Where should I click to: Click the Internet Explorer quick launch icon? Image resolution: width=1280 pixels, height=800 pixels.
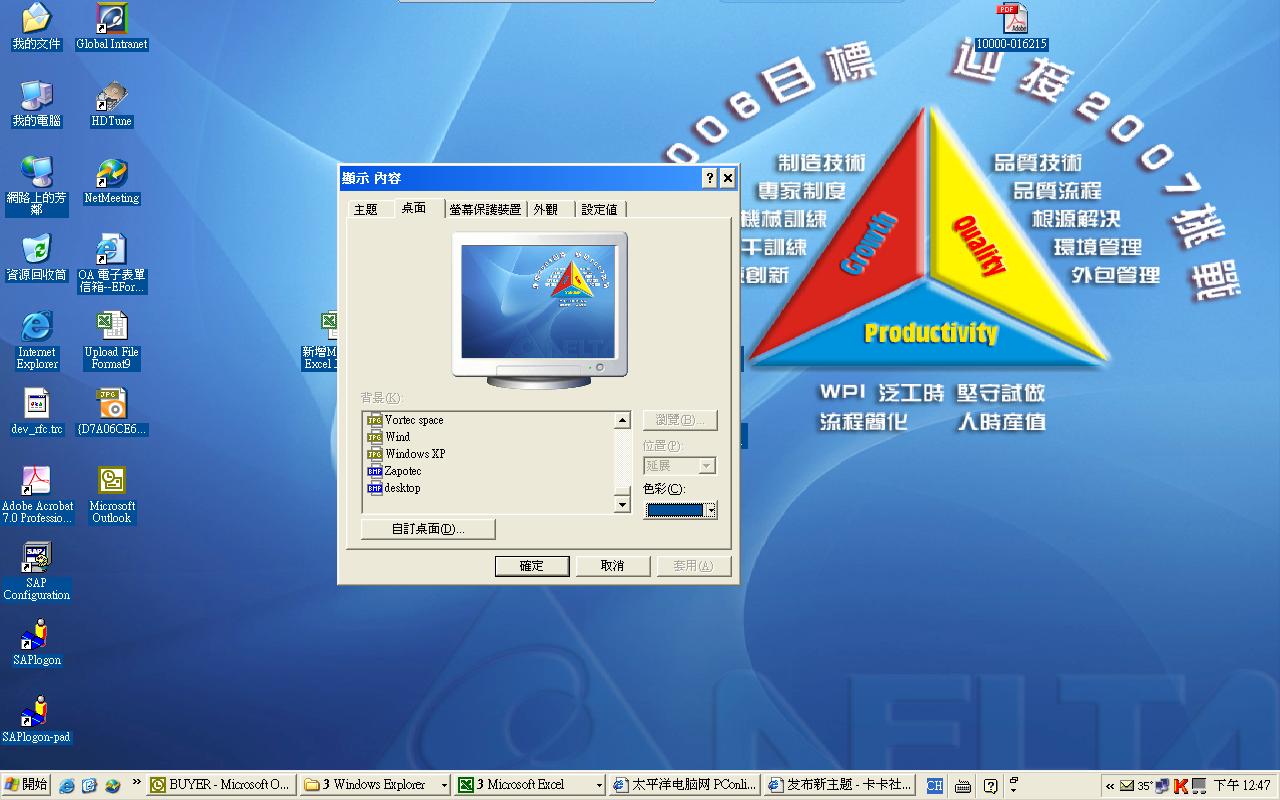coord(68,786)
